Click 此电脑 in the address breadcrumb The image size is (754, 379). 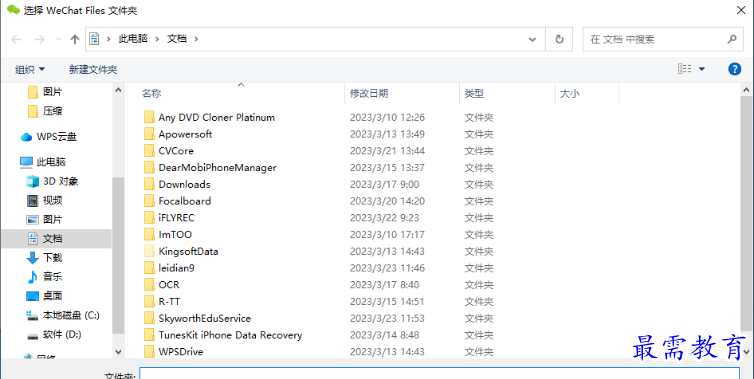click(133, 39)
